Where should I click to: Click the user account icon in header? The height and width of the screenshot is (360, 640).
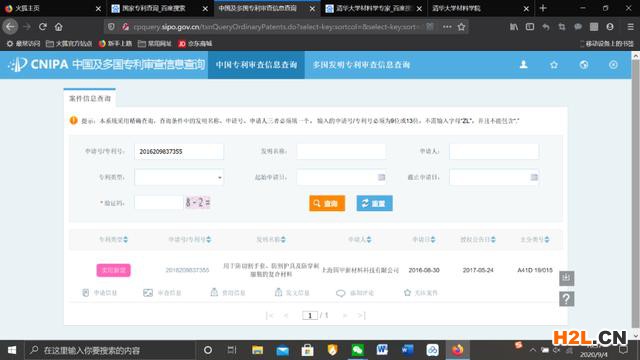tap(523, 64)
